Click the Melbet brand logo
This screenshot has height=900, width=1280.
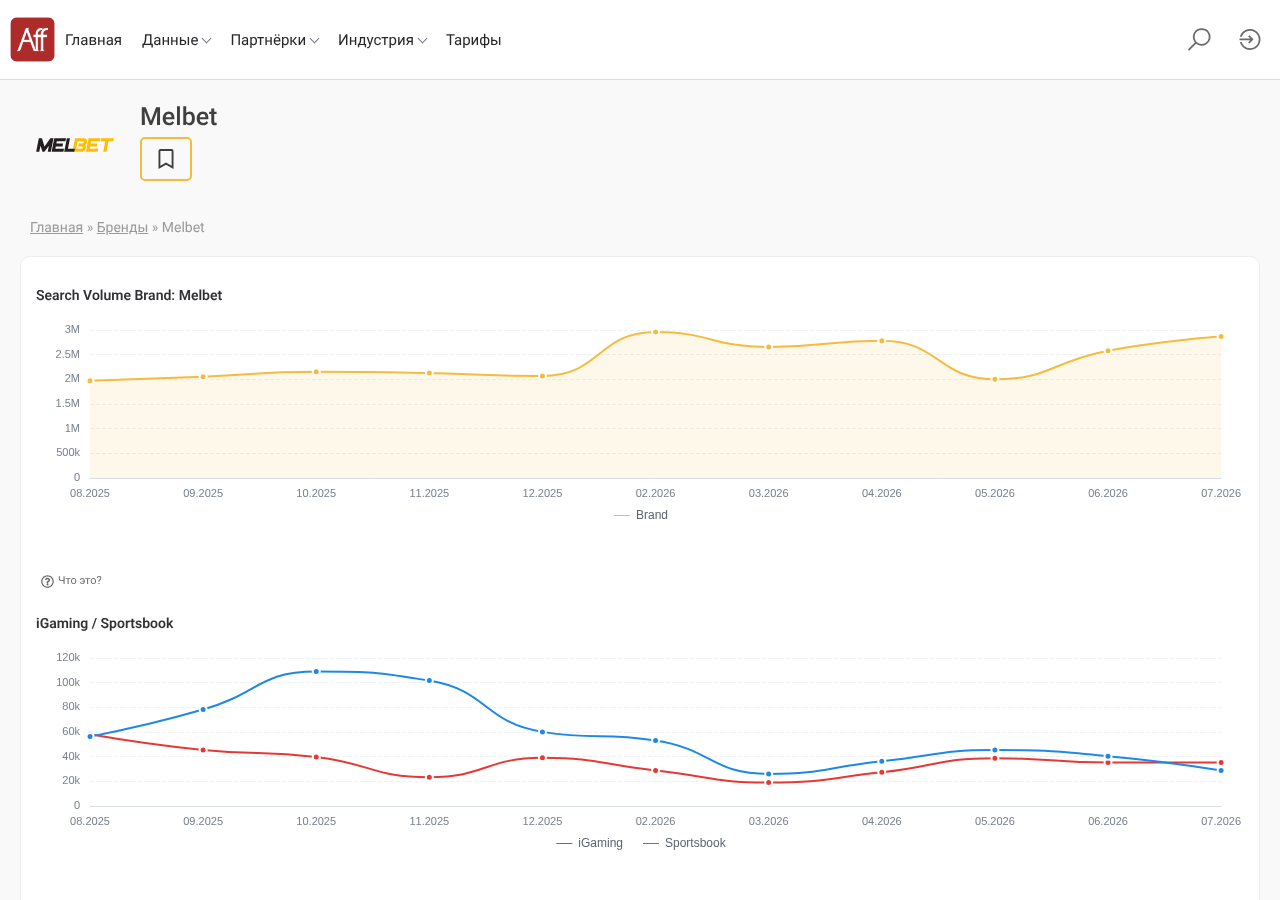[75, 145]
